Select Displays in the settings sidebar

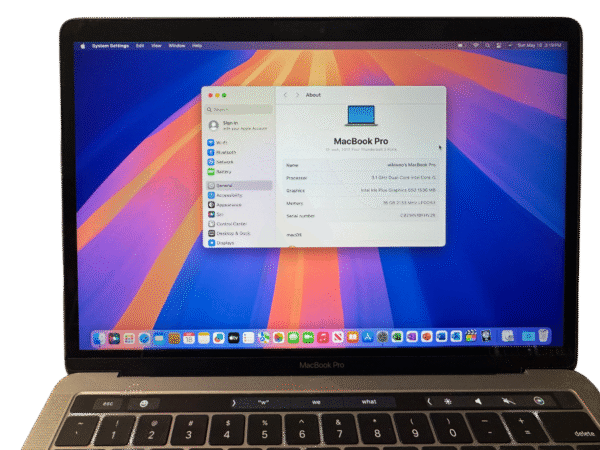(239, 243)
